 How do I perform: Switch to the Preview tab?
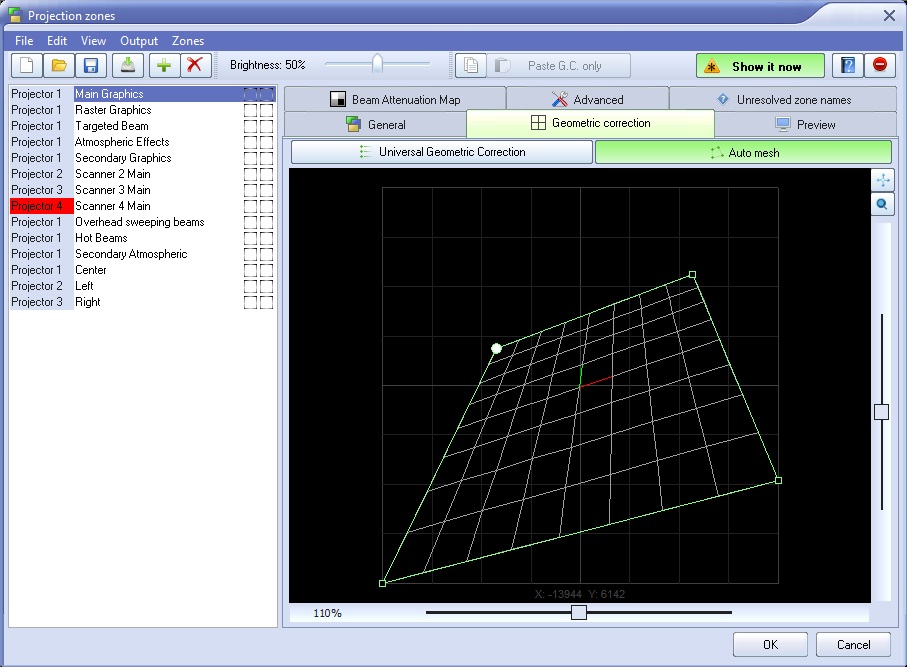point(805,125)
